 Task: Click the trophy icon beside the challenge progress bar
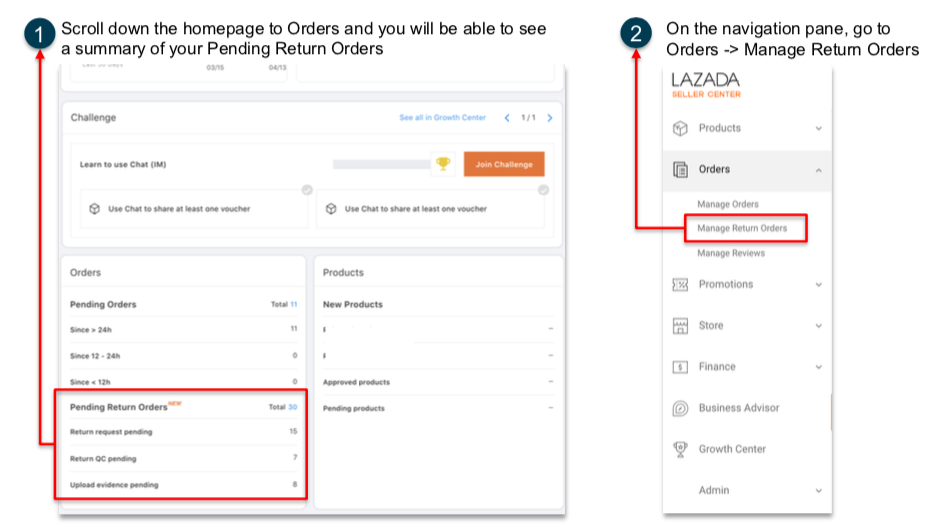tap(443, 164)
